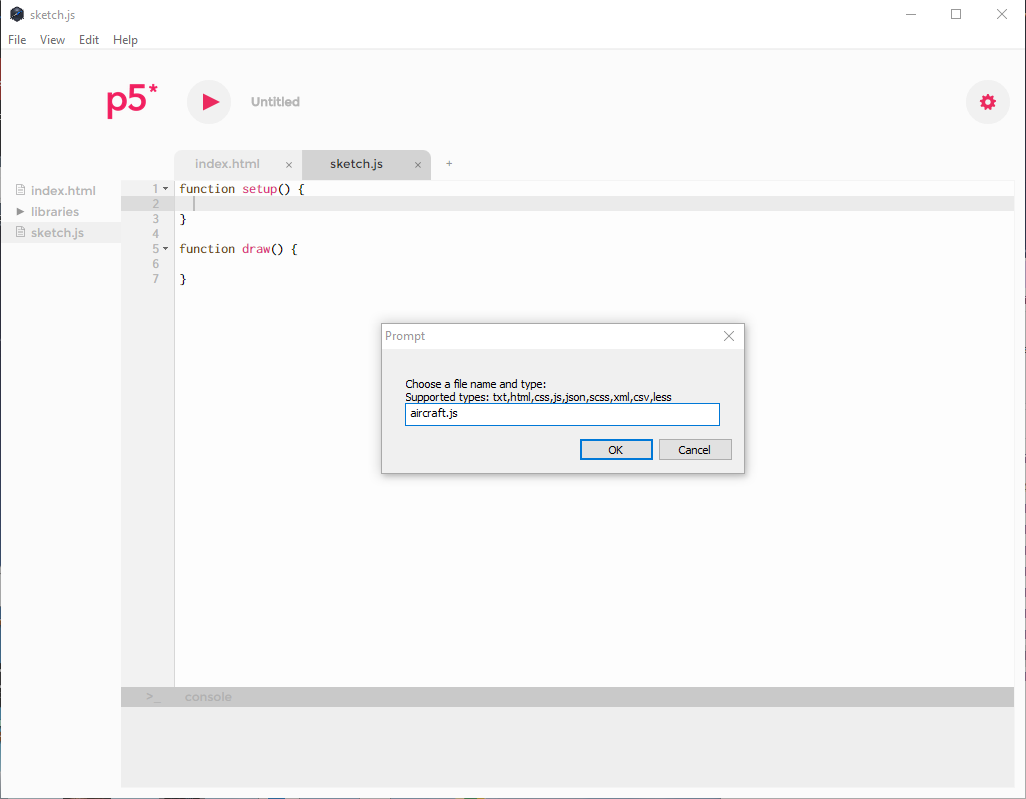Add a new tab with plus icon

pos(449,164)
